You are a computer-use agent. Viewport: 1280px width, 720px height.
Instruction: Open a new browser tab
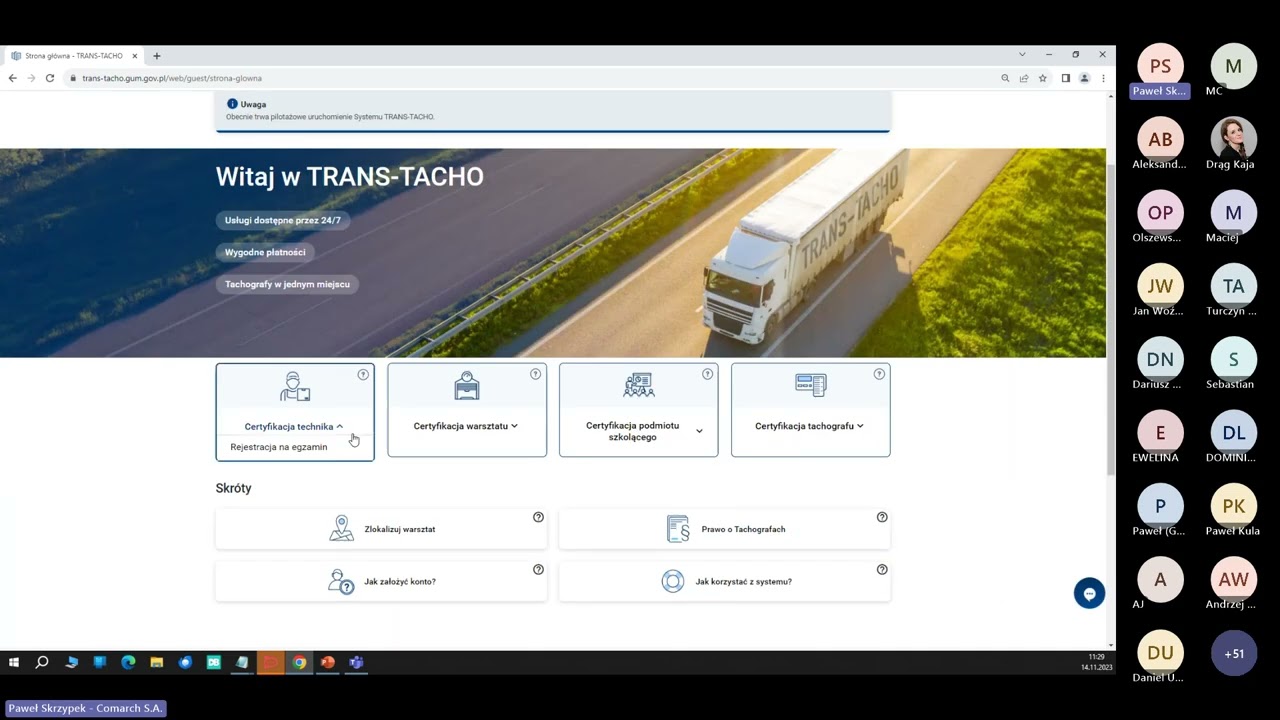(156, 56)
